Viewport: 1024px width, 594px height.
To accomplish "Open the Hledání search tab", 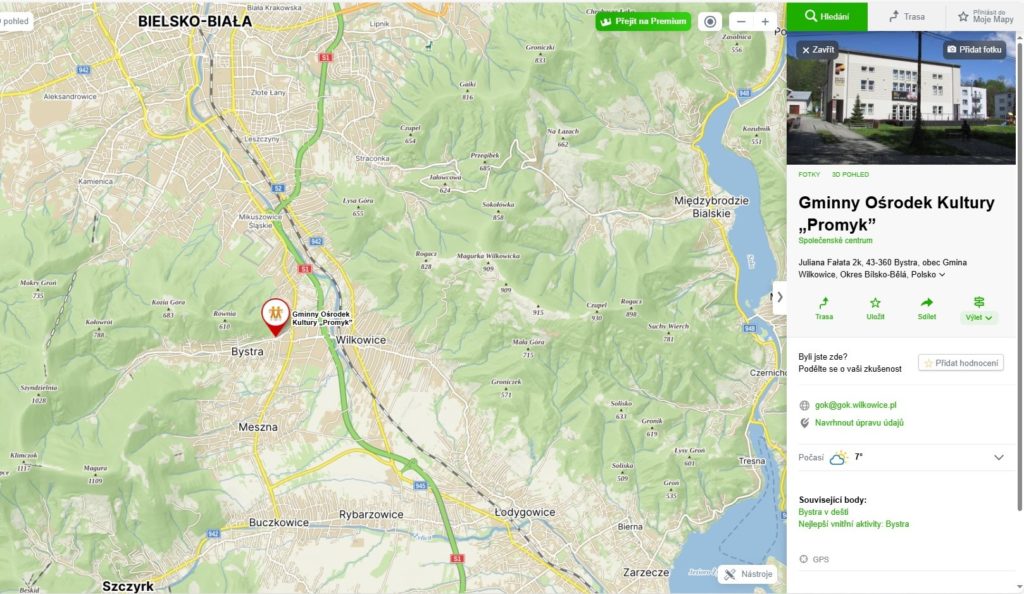I will (x=827, y=16).
